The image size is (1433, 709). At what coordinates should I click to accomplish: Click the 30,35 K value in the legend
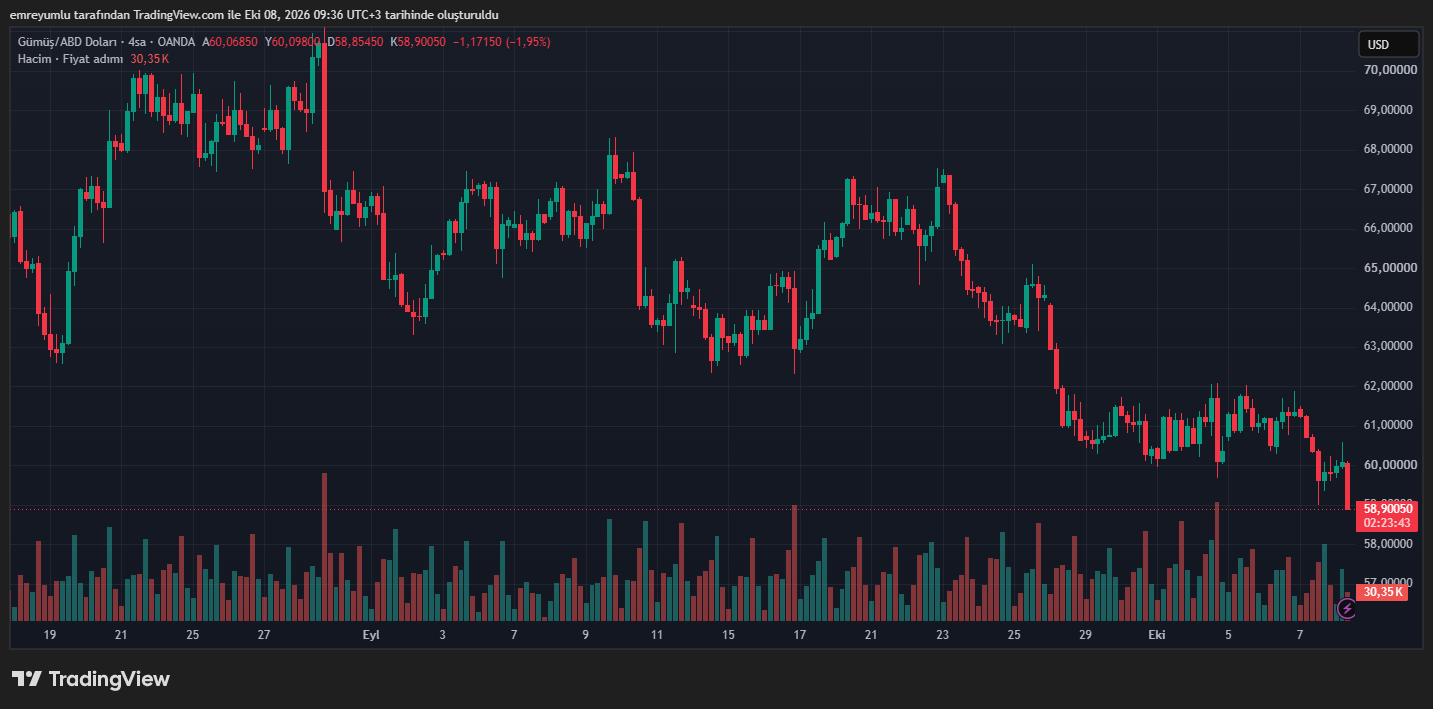pyautogui.click(x=150, y=59)
